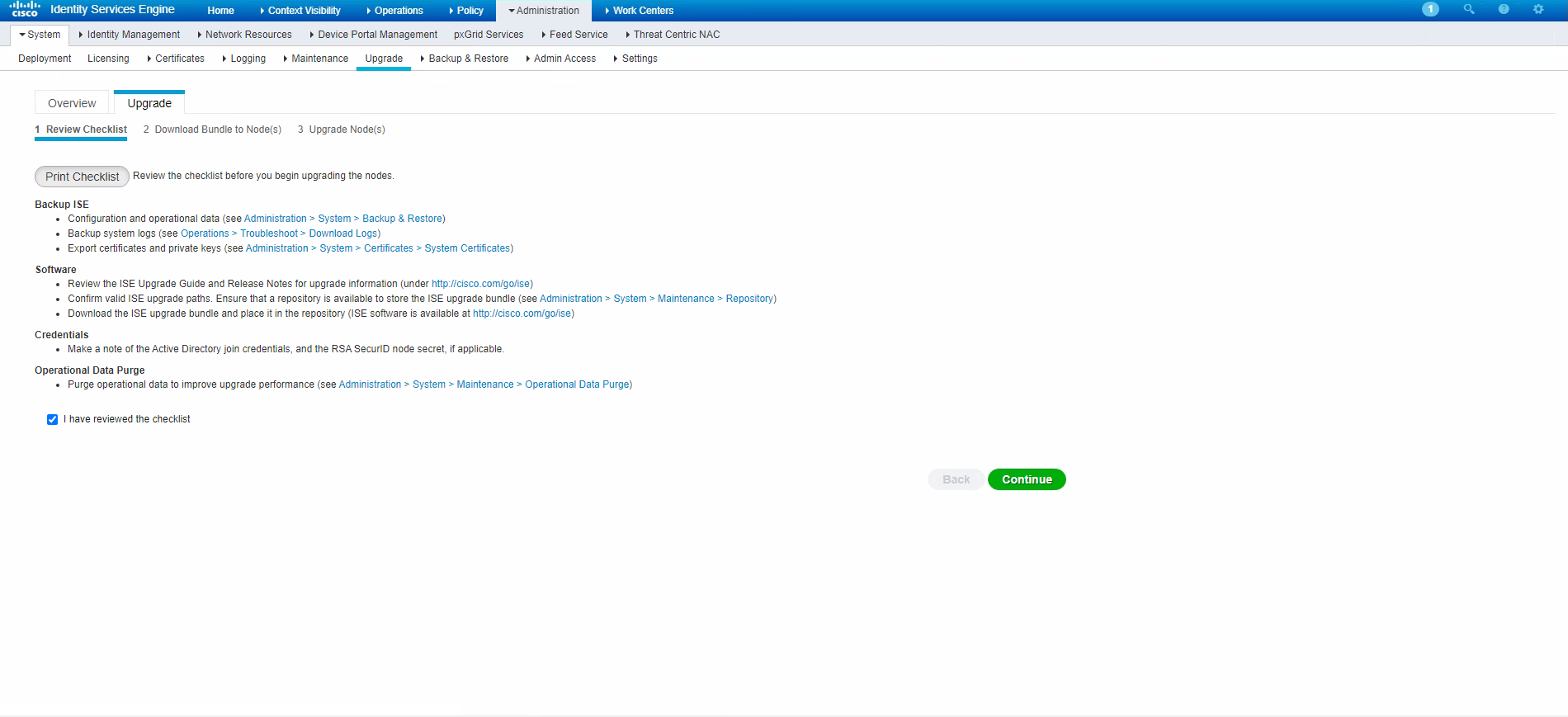Click the Backup ISE heading

click(62, 205)
